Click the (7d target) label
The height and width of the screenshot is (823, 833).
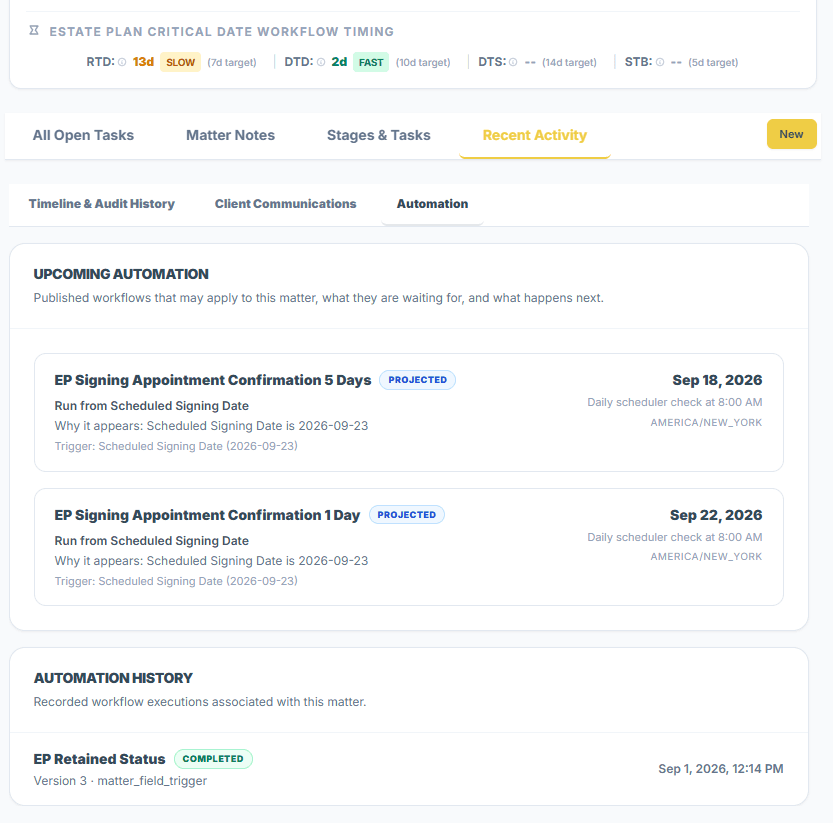(x=232, y=62)
